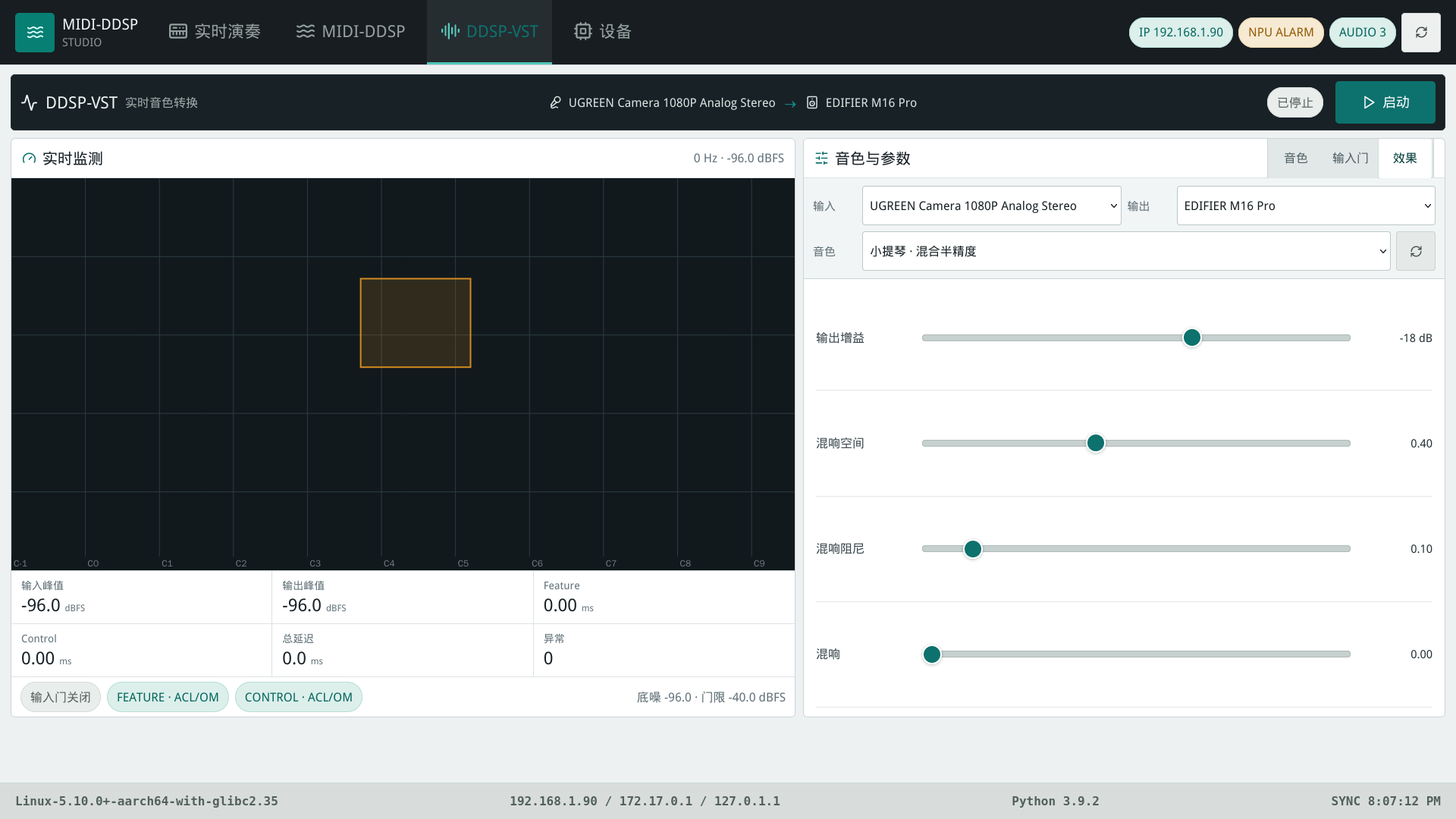The width and height of the screenshot is (1456, 819).
Task: Click the refresh icon in top bar
Action: click(1421, 32)
